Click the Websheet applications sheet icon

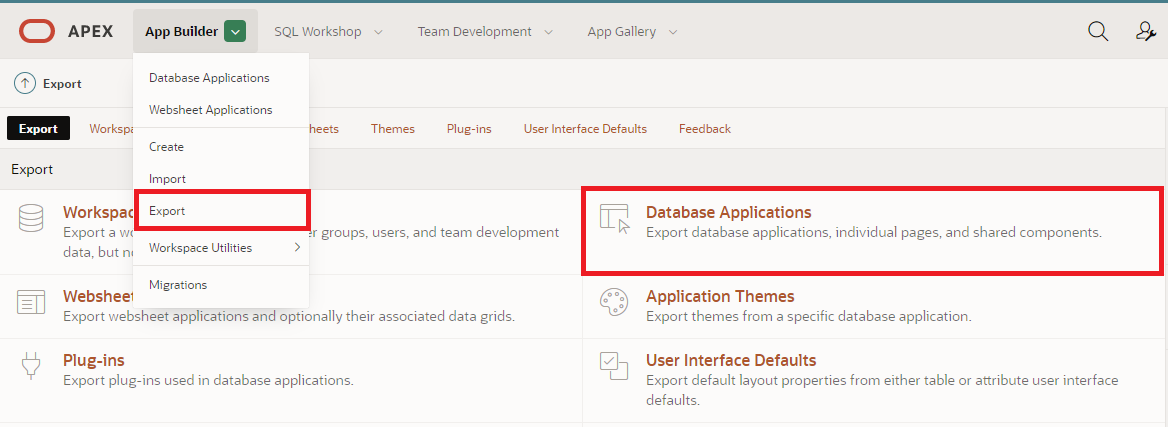tap(31, 302)
